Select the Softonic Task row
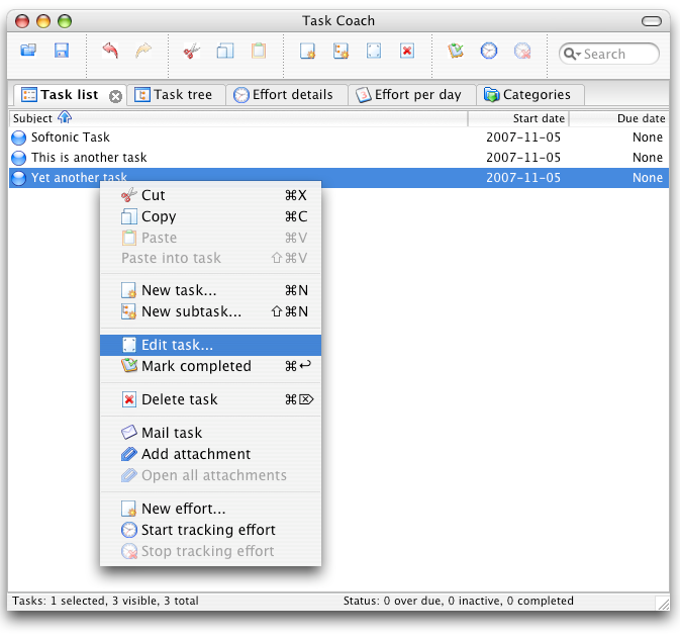680x640 pixels. click(339, 137)
